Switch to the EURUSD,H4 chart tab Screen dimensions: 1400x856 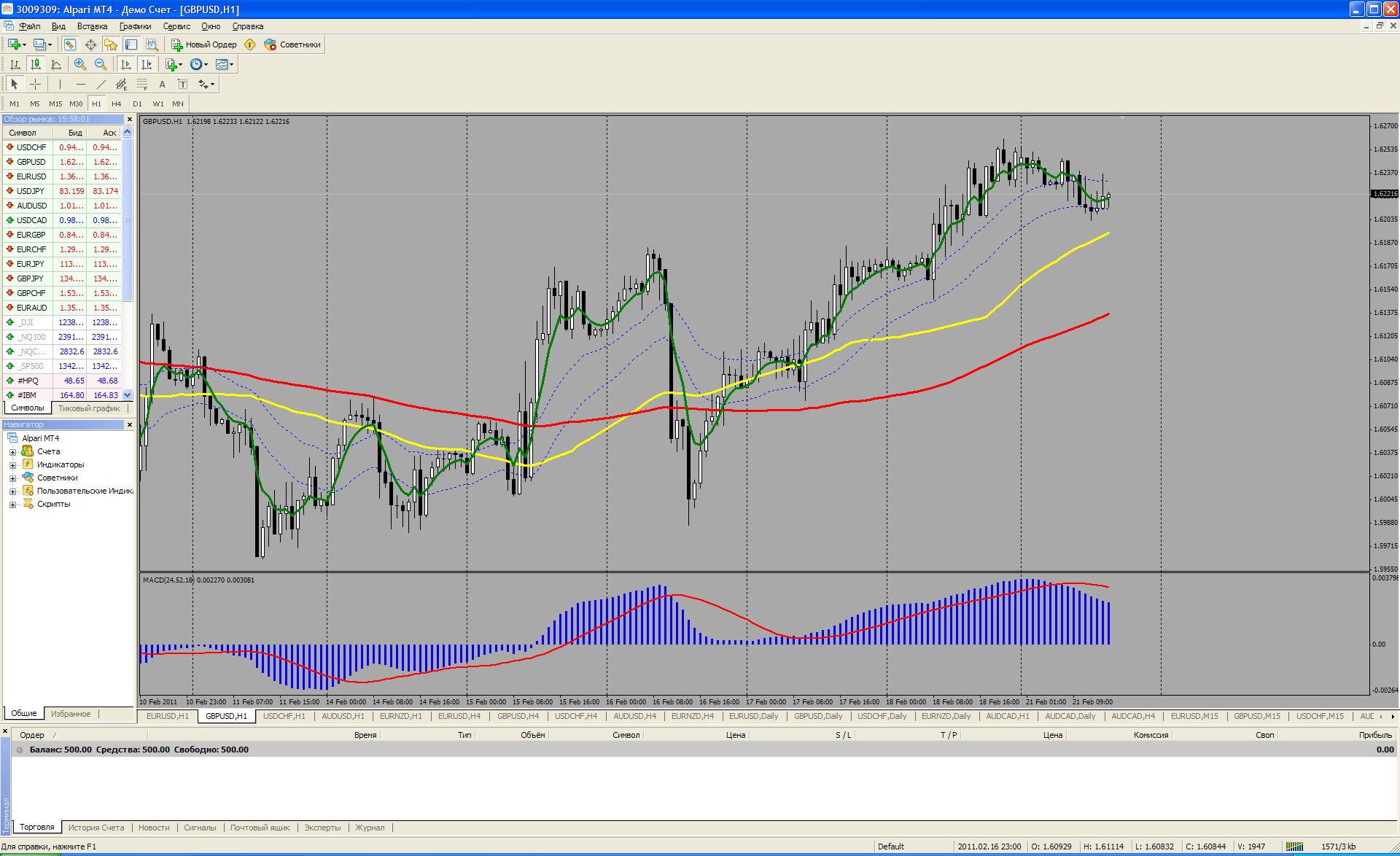click(459, 716)
